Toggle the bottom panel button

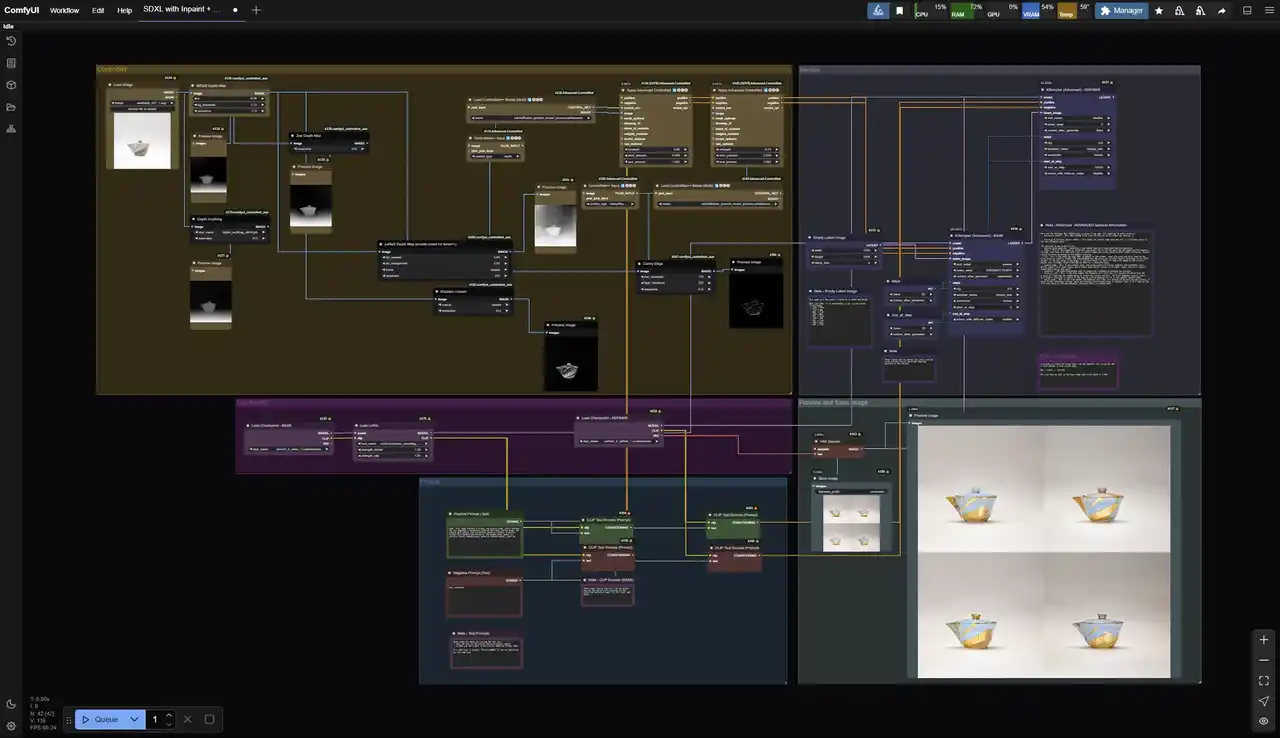[1247, 10]
